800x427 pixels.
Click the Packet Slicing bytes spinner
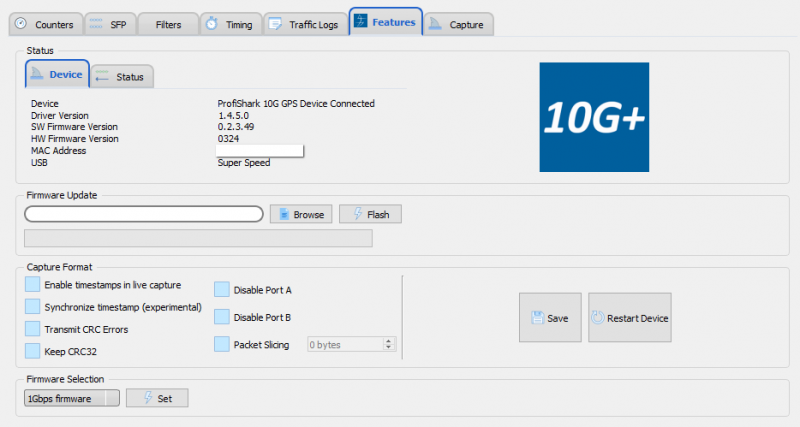coord(350,344)
